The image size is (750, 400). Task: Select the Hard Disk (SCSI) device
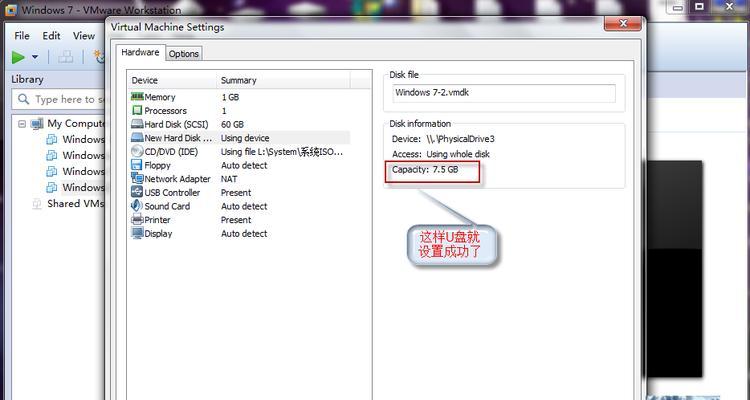point(170,124)
